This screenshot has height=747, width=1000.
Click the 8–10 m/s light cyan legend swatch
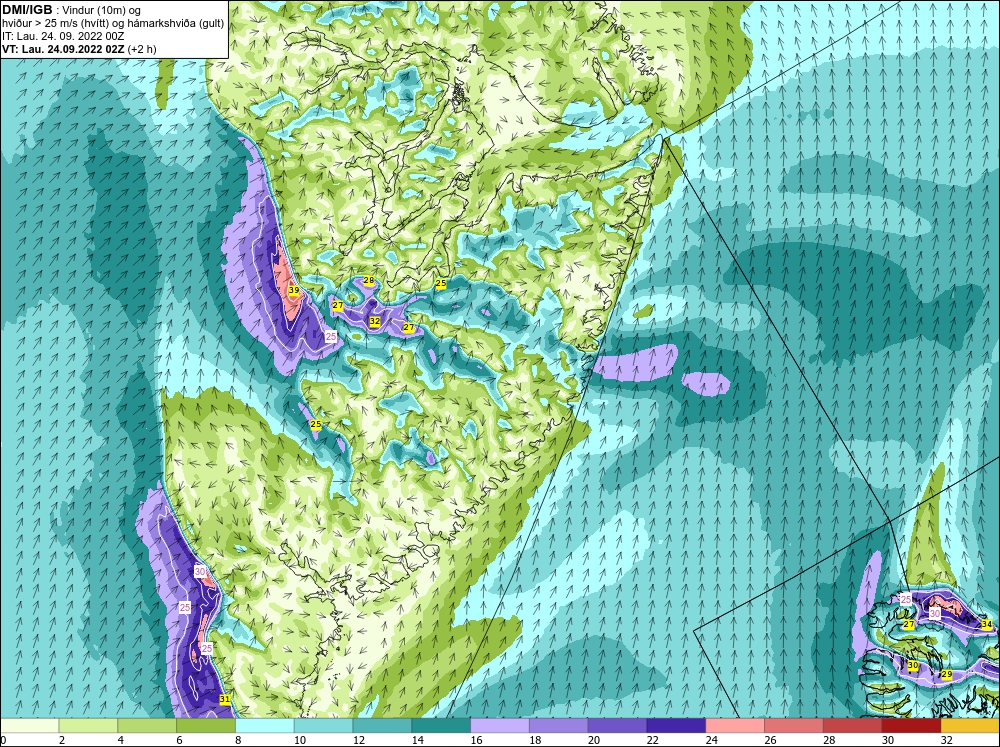pos(265,725)
